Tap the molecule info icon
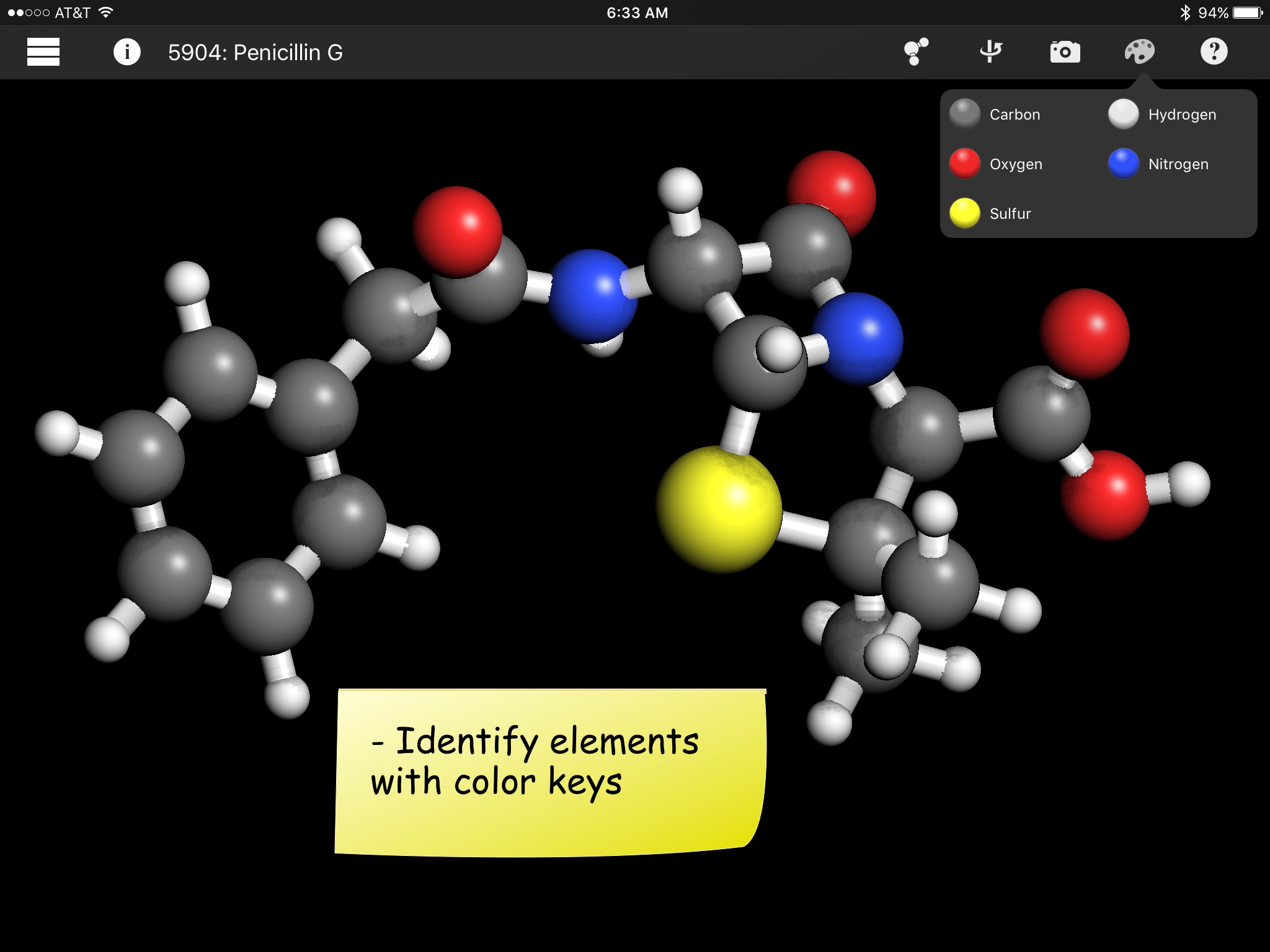The height and width of the screenshot is (952, 1270). (127, 52)
